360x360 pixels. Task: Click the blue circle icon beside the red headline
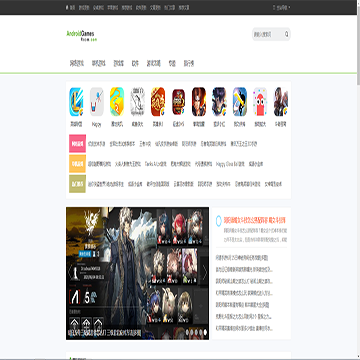(x=218, y=221)
